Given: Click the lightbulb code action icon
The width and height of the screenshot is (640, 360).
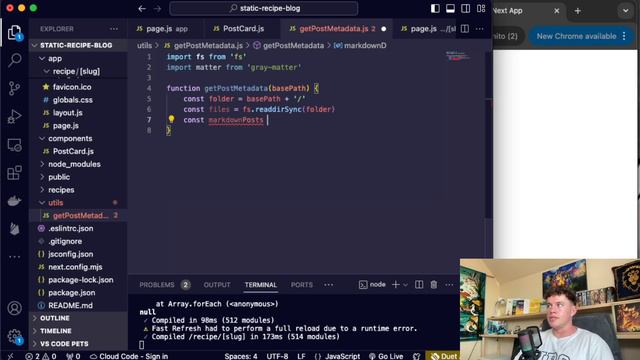Looking at the screenshot, I should click(x=171, y=119).
